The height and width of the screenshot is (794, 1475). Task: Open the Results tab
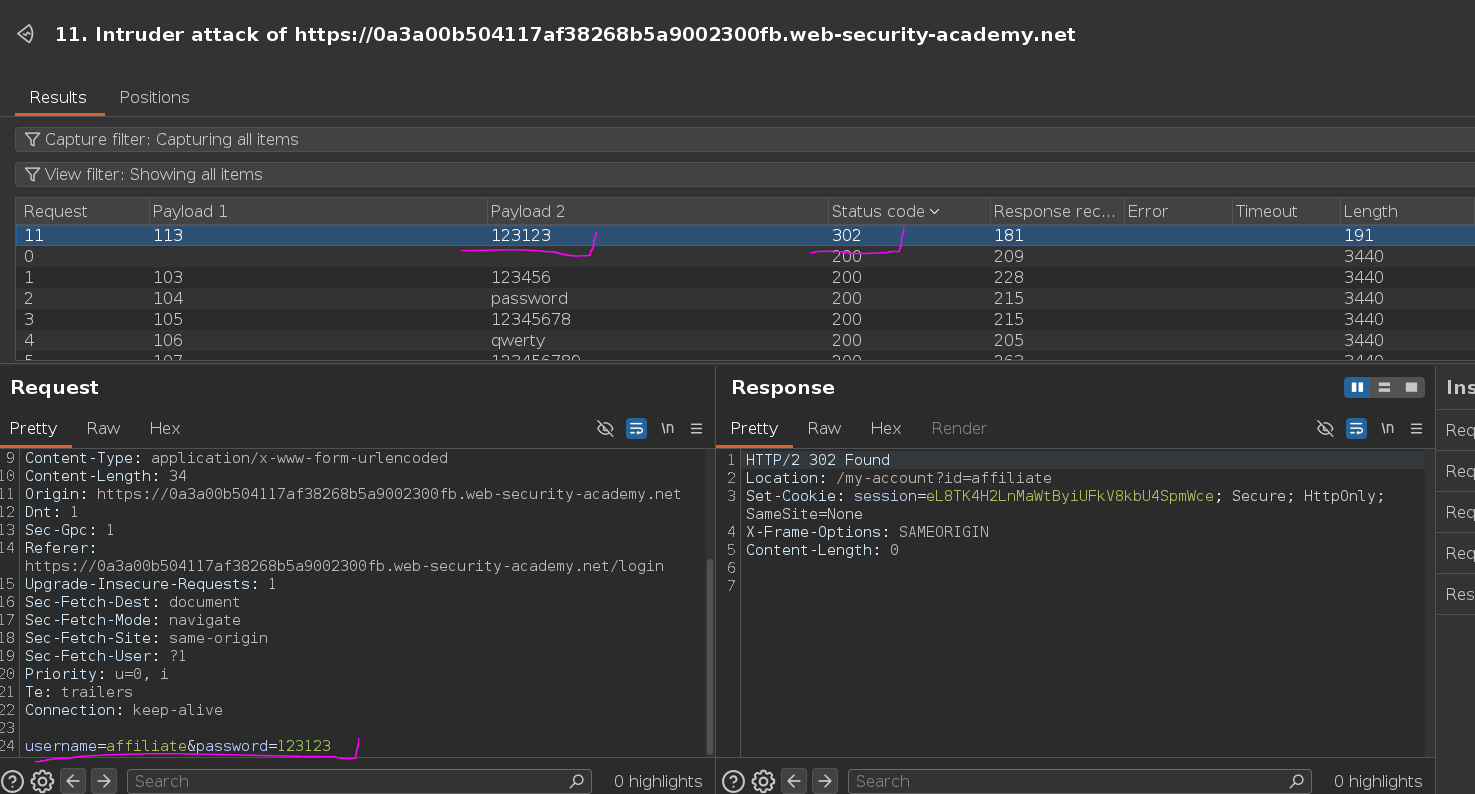tap(58, 97)
